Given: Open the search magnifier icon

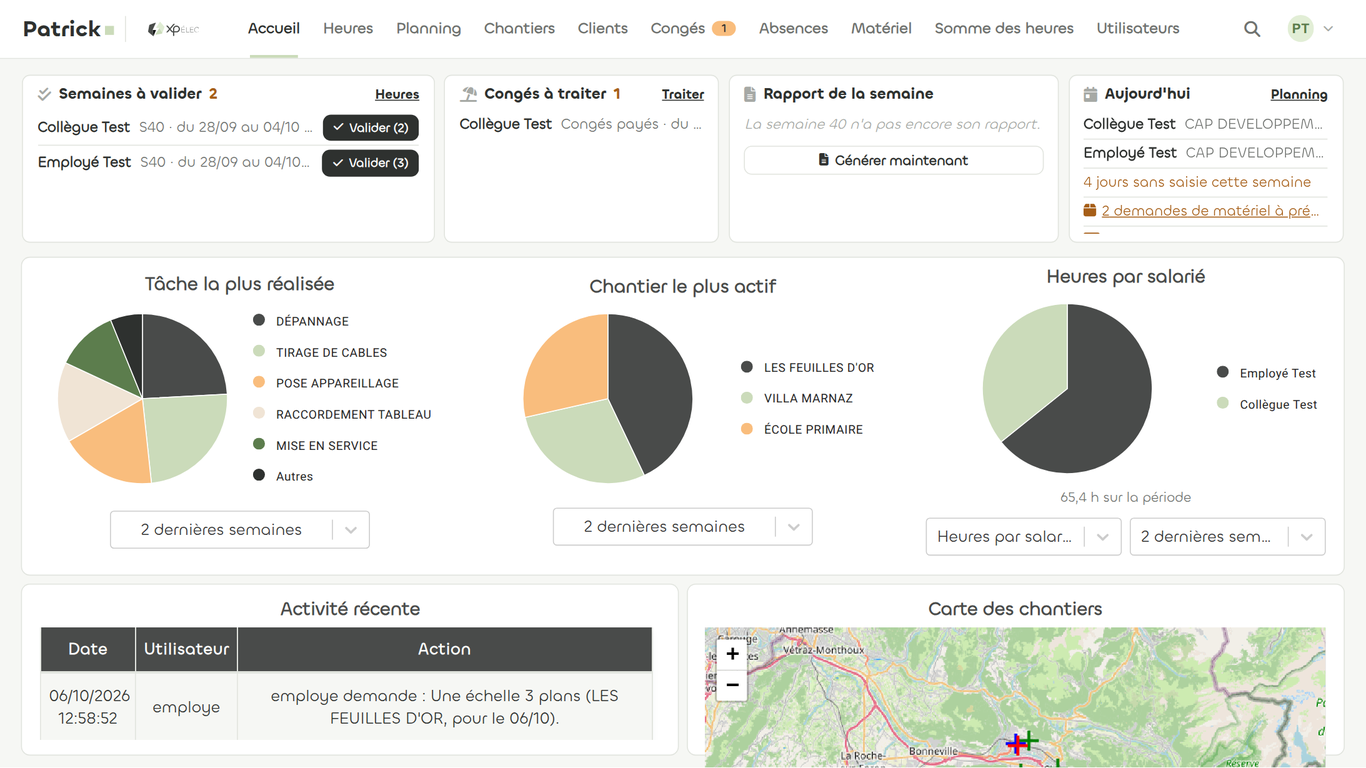Looking at the screenshot, I should click(1251, 29).
